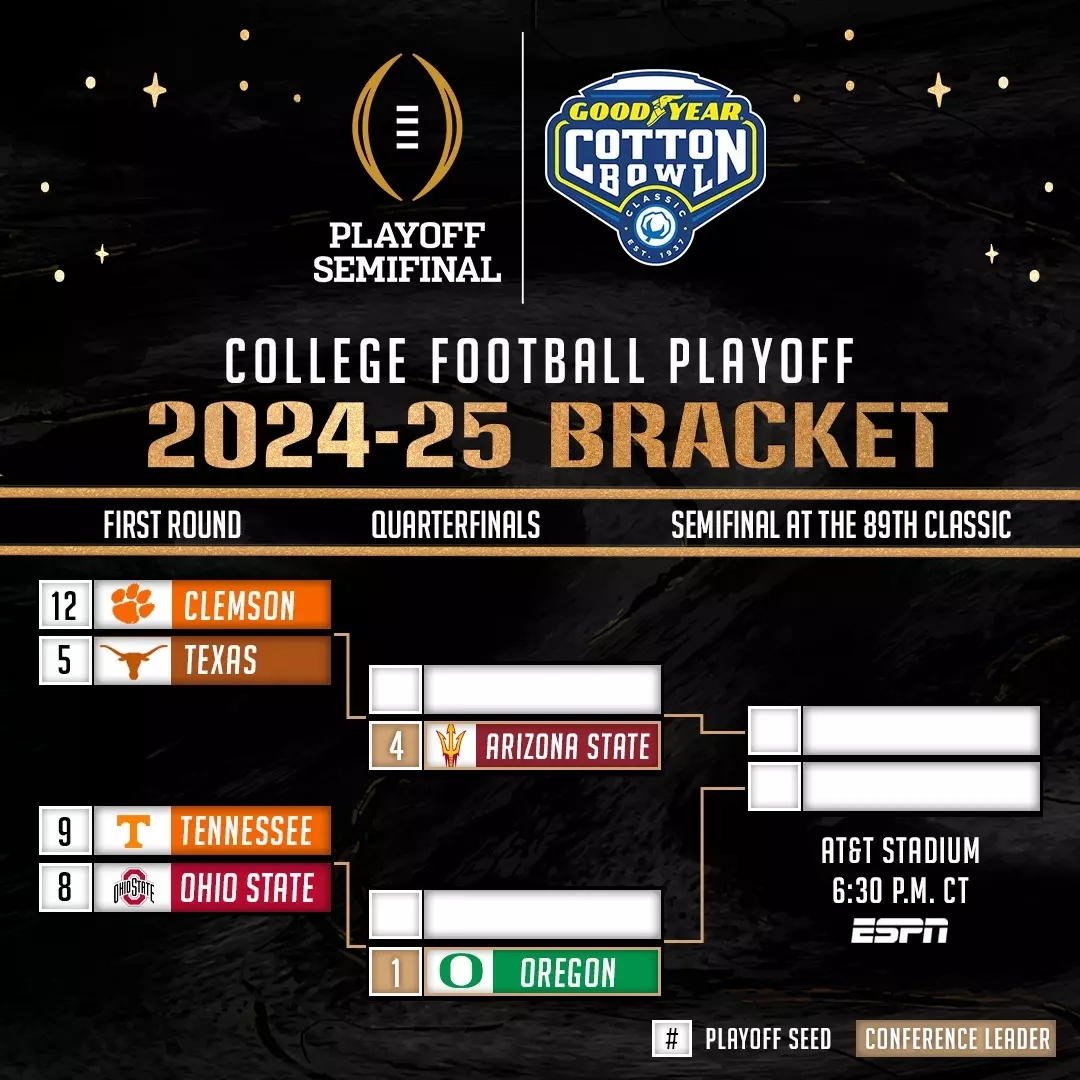Click the empty quarterfinal slot above Oregon
The image size is (1080, 1080).
click(541, 915)
